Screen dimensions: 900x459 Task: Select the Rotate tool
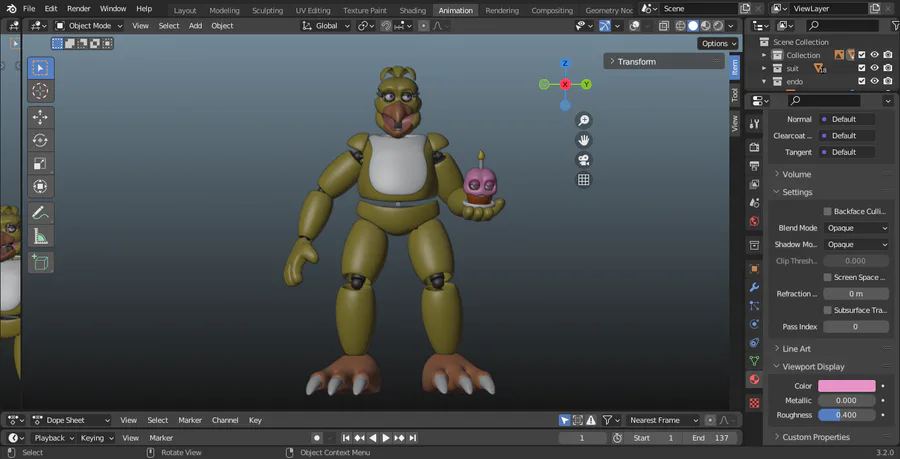point(40,141)
